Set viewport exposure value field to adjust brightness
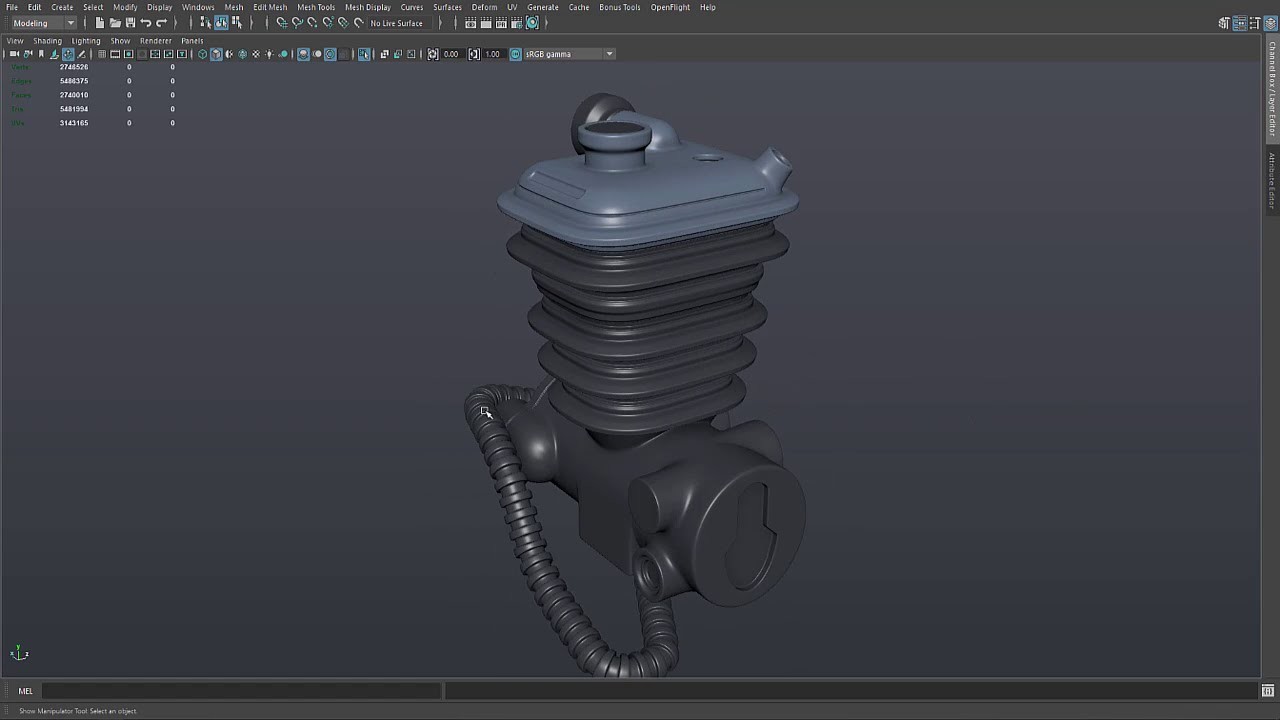This screenshot has width=1280, height=720. pos(450,54)
